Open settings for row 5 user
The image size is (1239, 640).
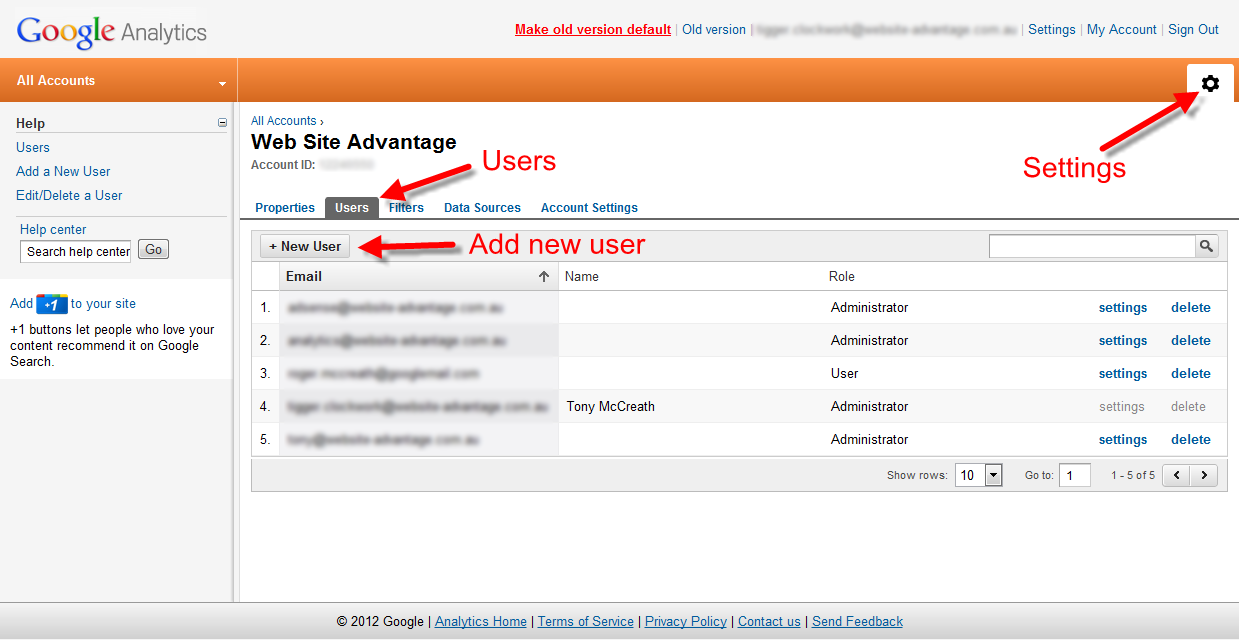tap(1123, 440)
